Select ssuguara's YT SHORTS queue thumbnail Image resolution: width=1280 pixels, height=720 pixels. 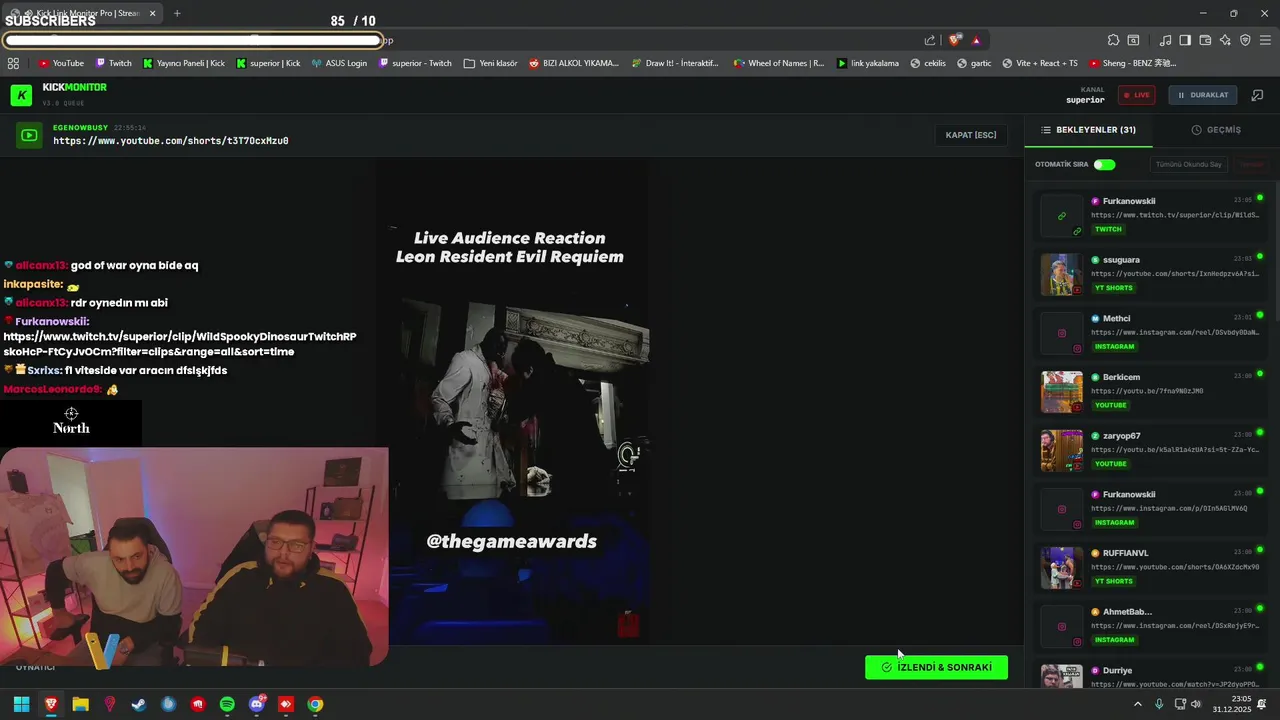pyautogui.click(x=1061, y=274)
